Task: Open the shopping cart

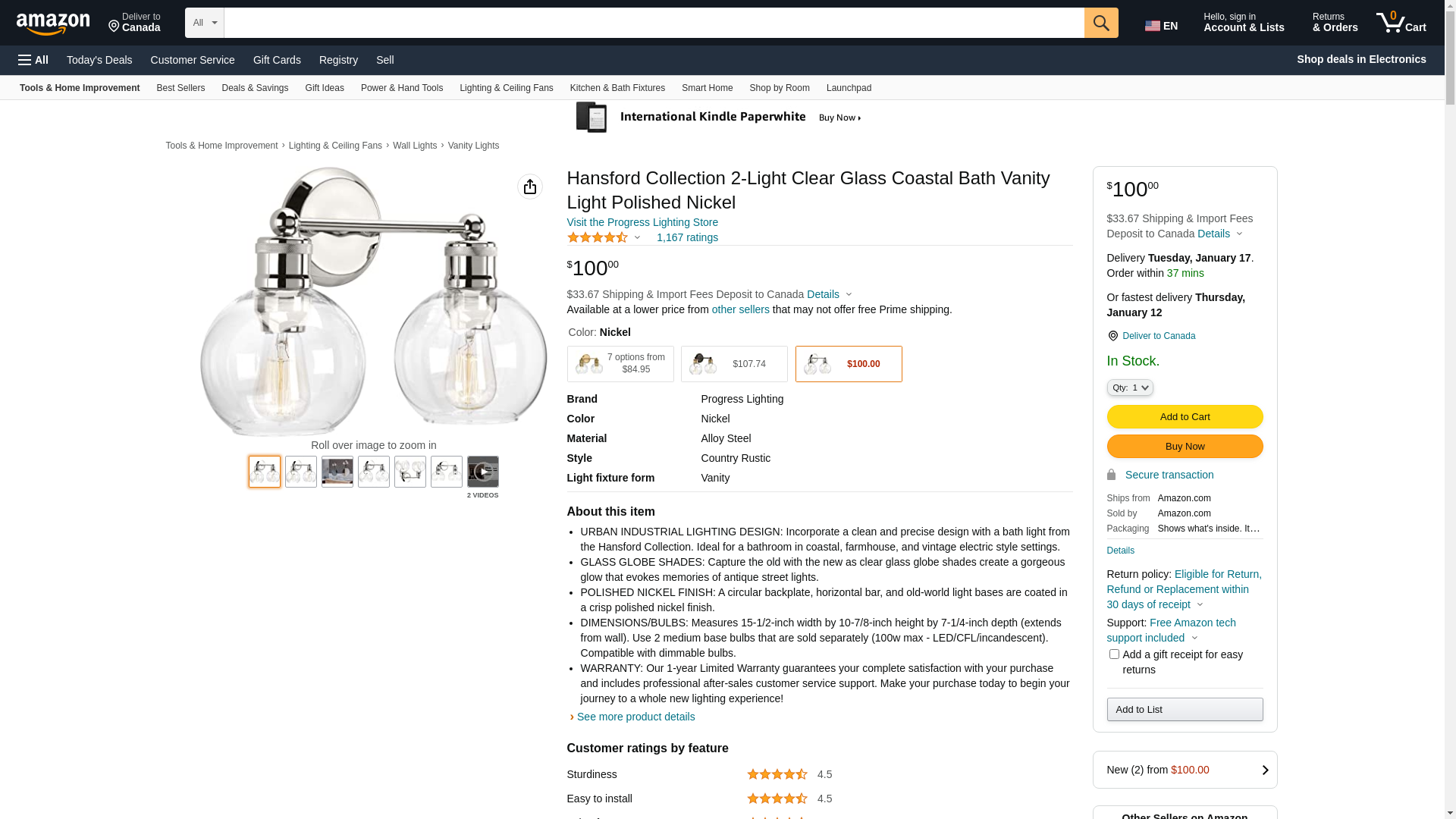Action: pos(1401,23)
